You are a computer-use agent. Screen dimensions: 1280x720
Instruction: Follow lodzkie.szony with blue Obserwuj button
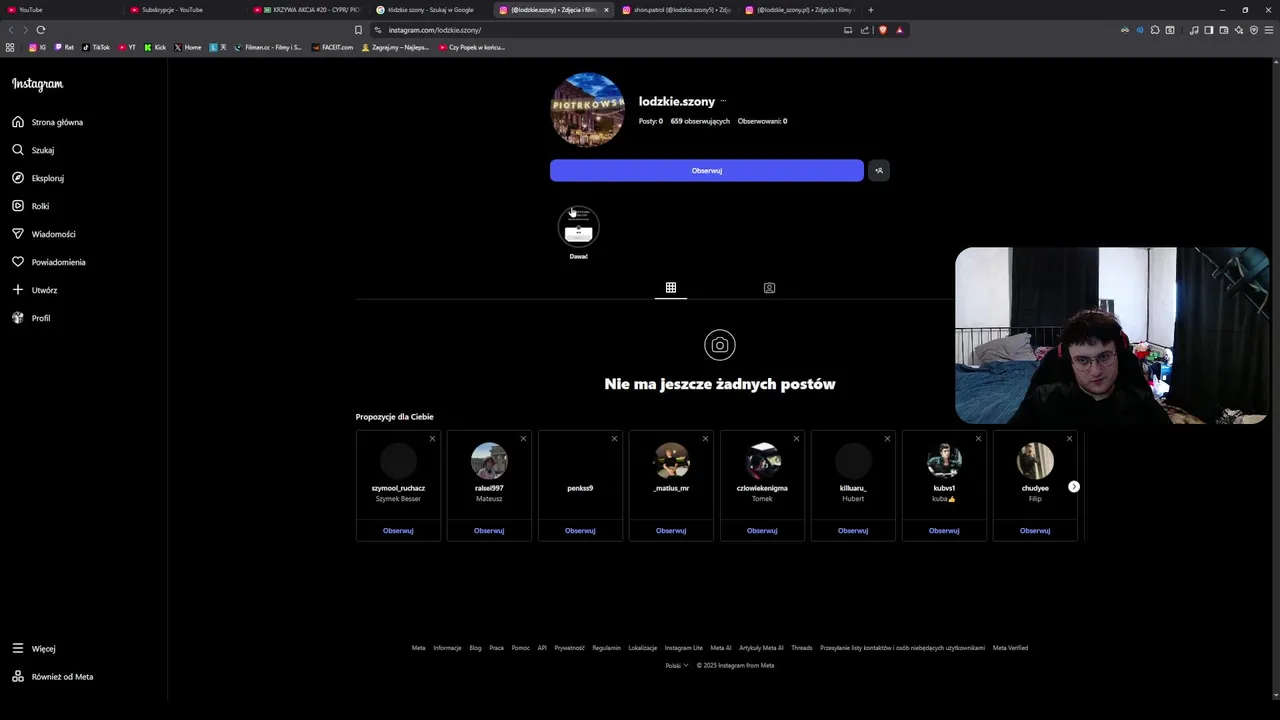(706, 170)
